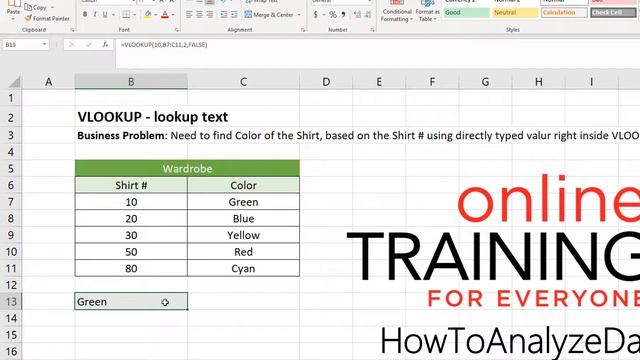This screenshot has width=640, height=360.
Task: Decrease cell indent
Action: tap(224, 15)
